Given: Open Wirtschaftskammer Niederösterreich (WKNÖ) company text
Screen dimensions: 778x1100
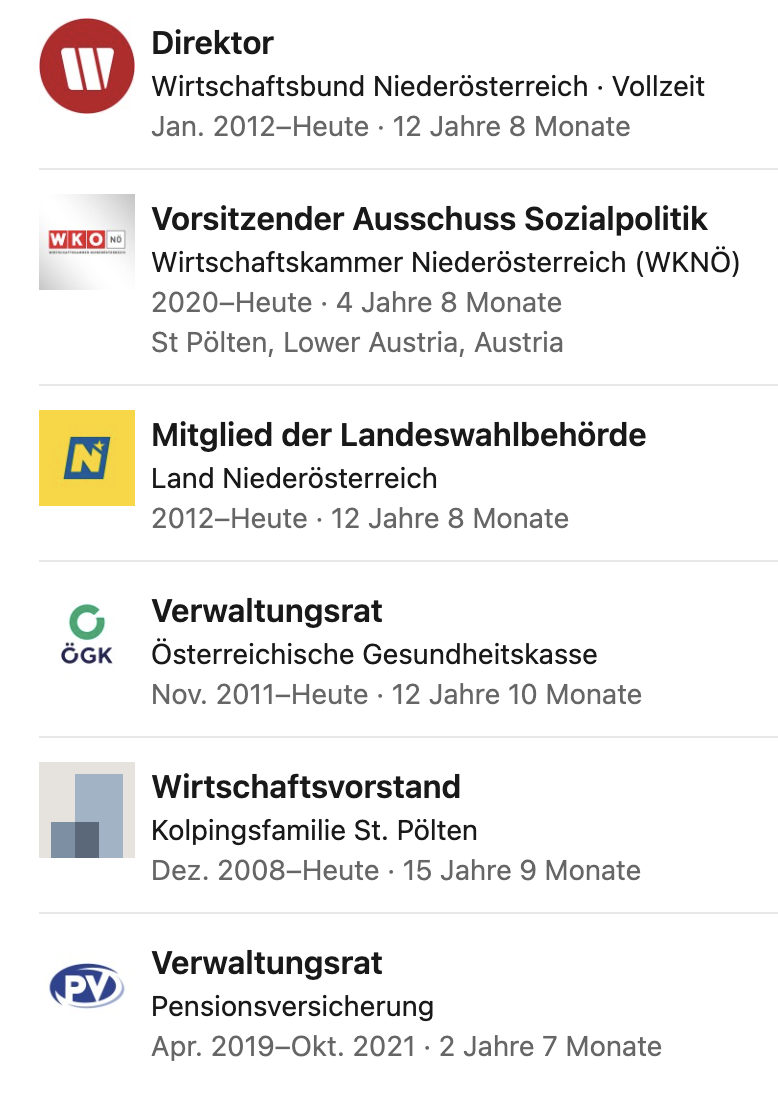Looking at the screenshot, I should [x=445, y=262].
